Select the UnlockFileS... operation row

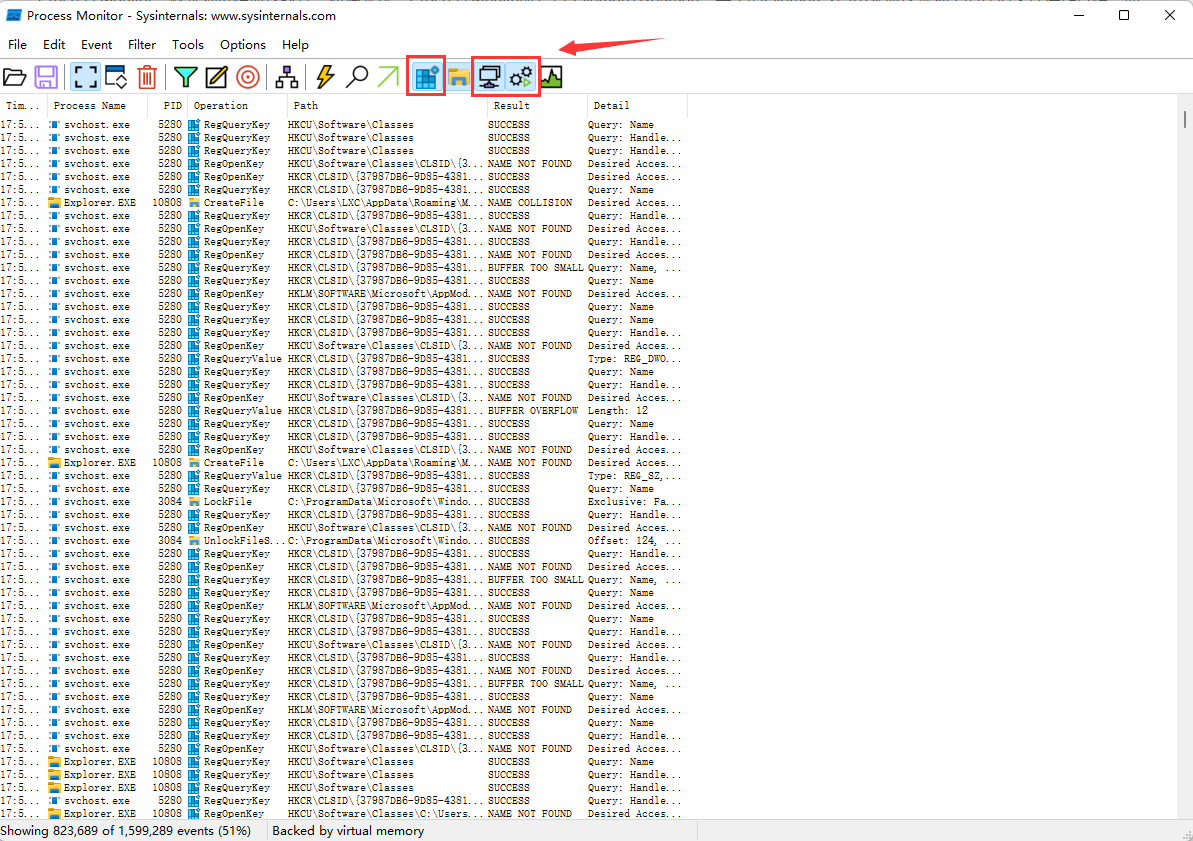(x=341, y=540)
